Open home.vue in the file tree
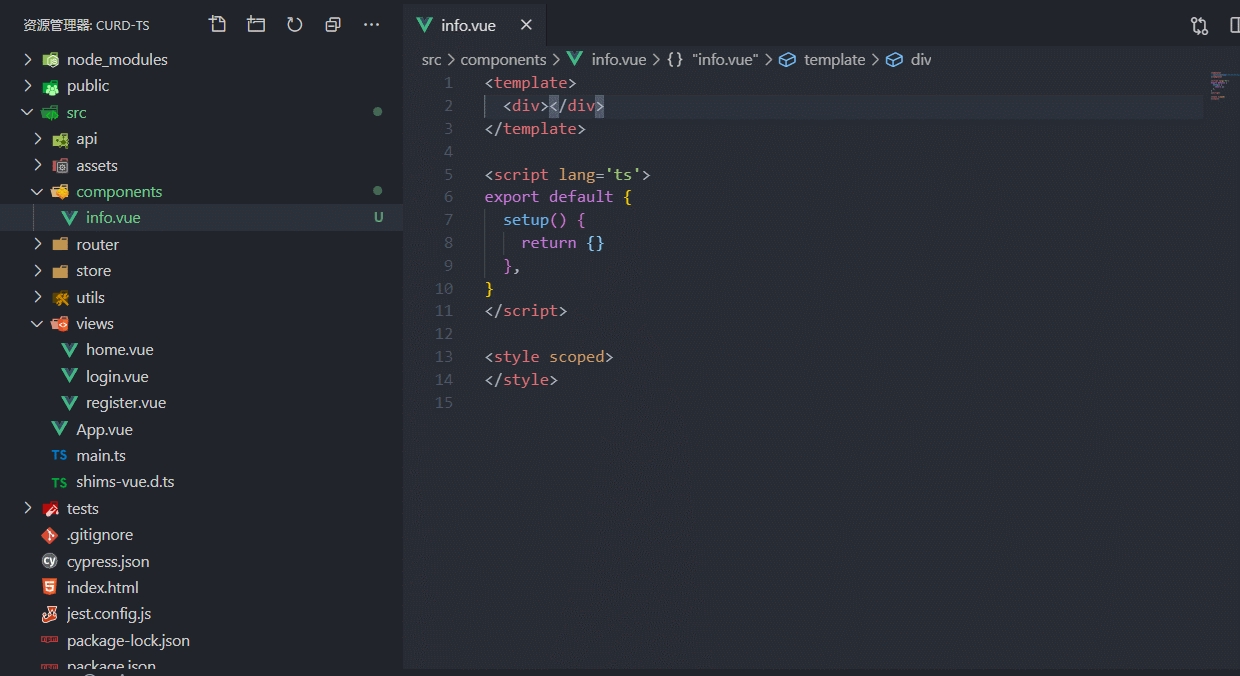The image size is (1240, 676). point(119,350)
